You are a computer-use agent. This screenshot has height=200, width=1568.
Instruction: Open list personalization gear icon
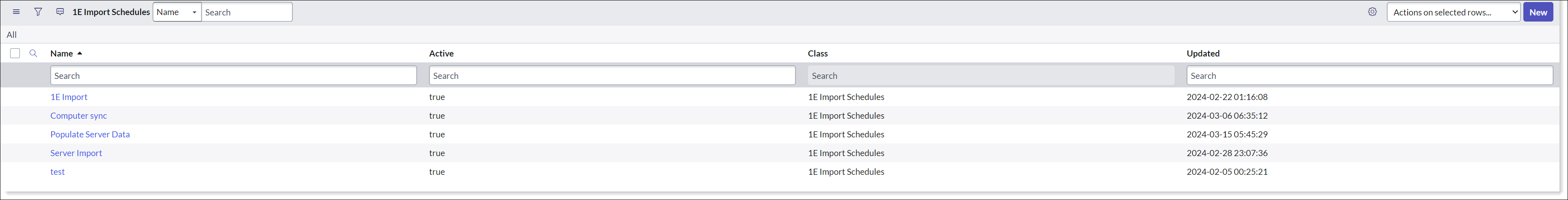click(1372, 12)
